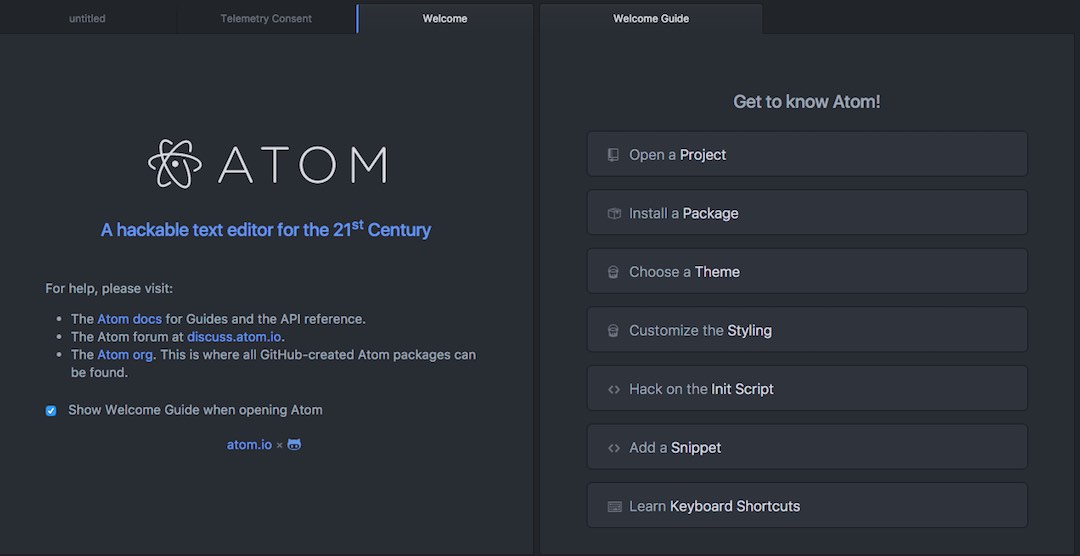Viewport: 1080px width, 556px height.
Task: Uncheck Show Welcome Guide when opening Atom
Action: pos(51,411)
